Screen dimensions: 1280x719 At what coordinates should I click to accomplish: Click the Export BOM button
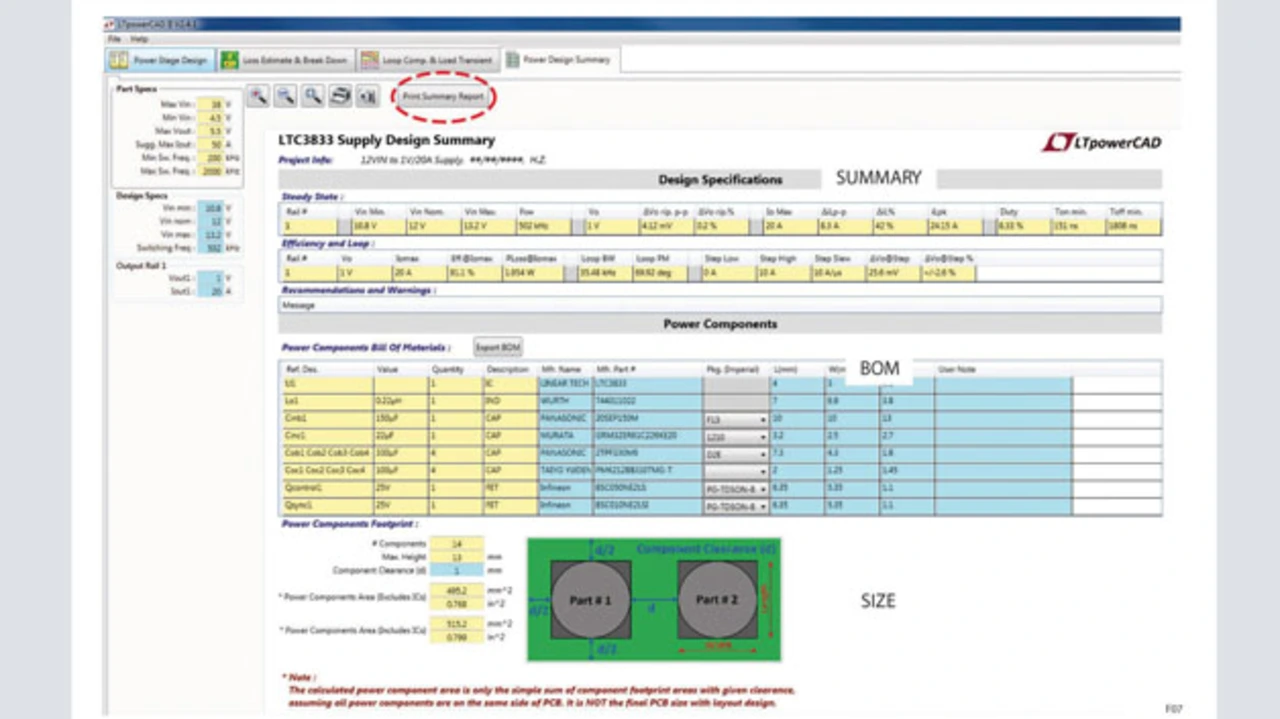pyautogui.click(x=497, y=347)
